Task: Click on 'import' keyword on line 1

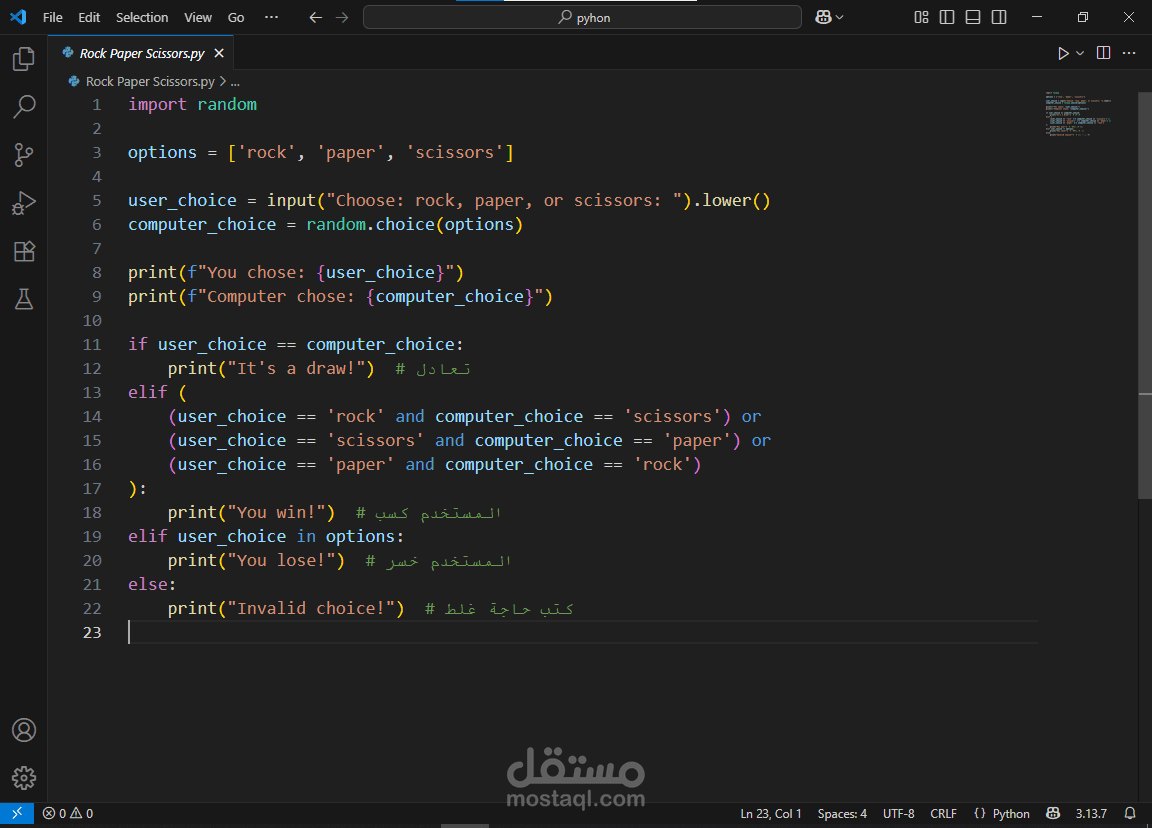Action: click(157, 104)
